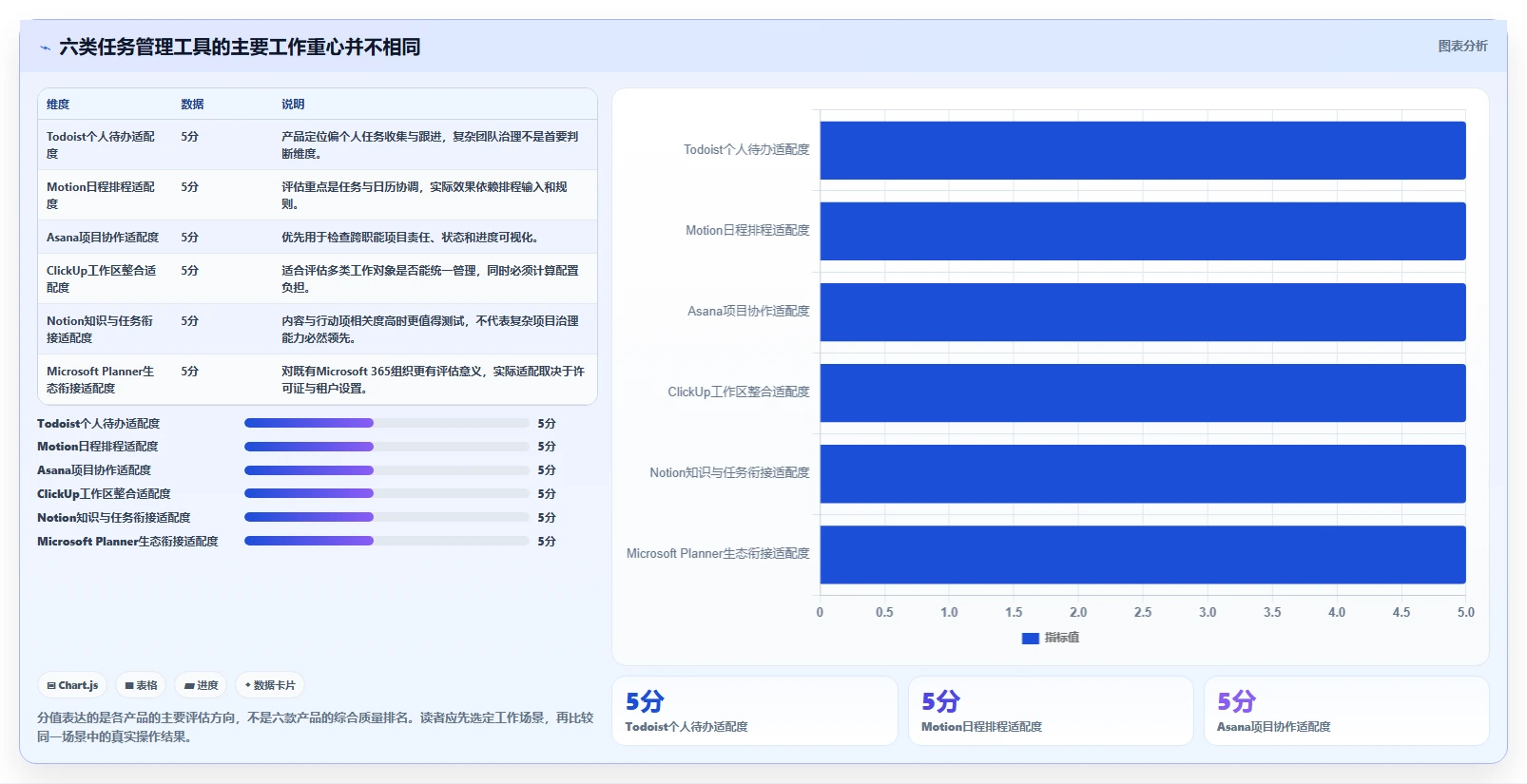
Task: Click the Microsoft Planner bar in the chart
Action: pos(1143,554)
